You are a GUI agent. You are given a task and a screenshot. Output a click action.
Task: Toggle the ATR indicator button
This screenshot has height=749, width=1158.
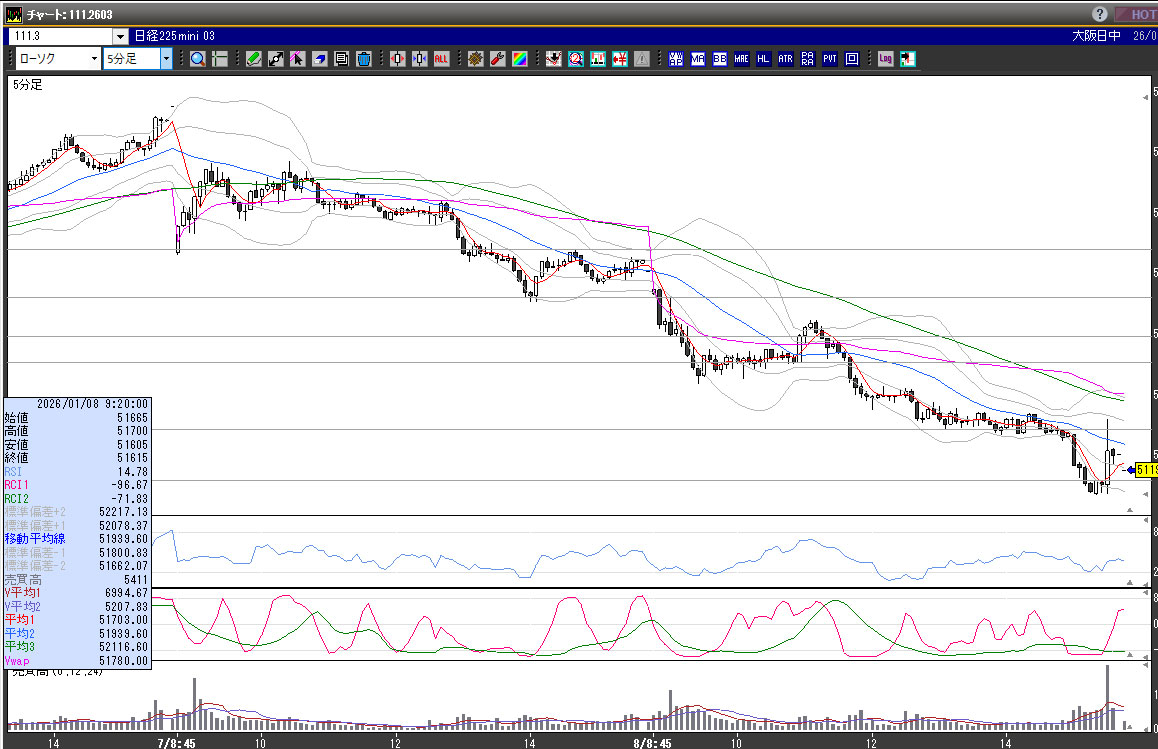[785, 59]
